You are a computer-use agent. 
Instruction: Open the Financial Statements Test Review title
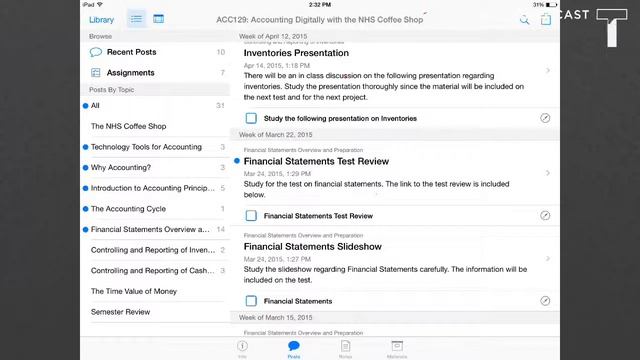point(316,161)
